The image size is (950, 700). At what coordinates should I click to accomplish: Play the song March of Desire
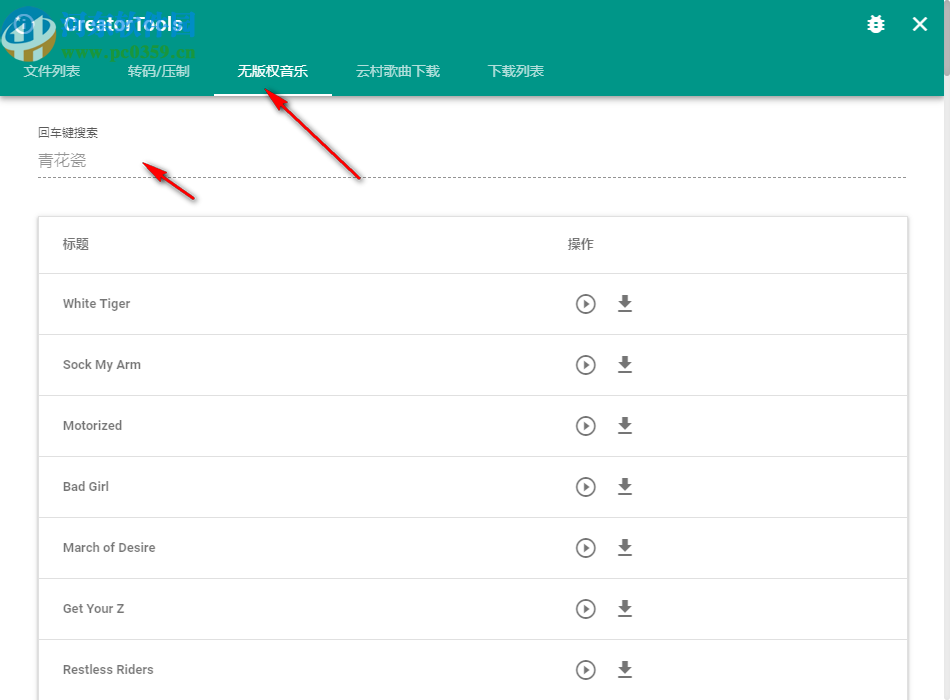point(586,548)
